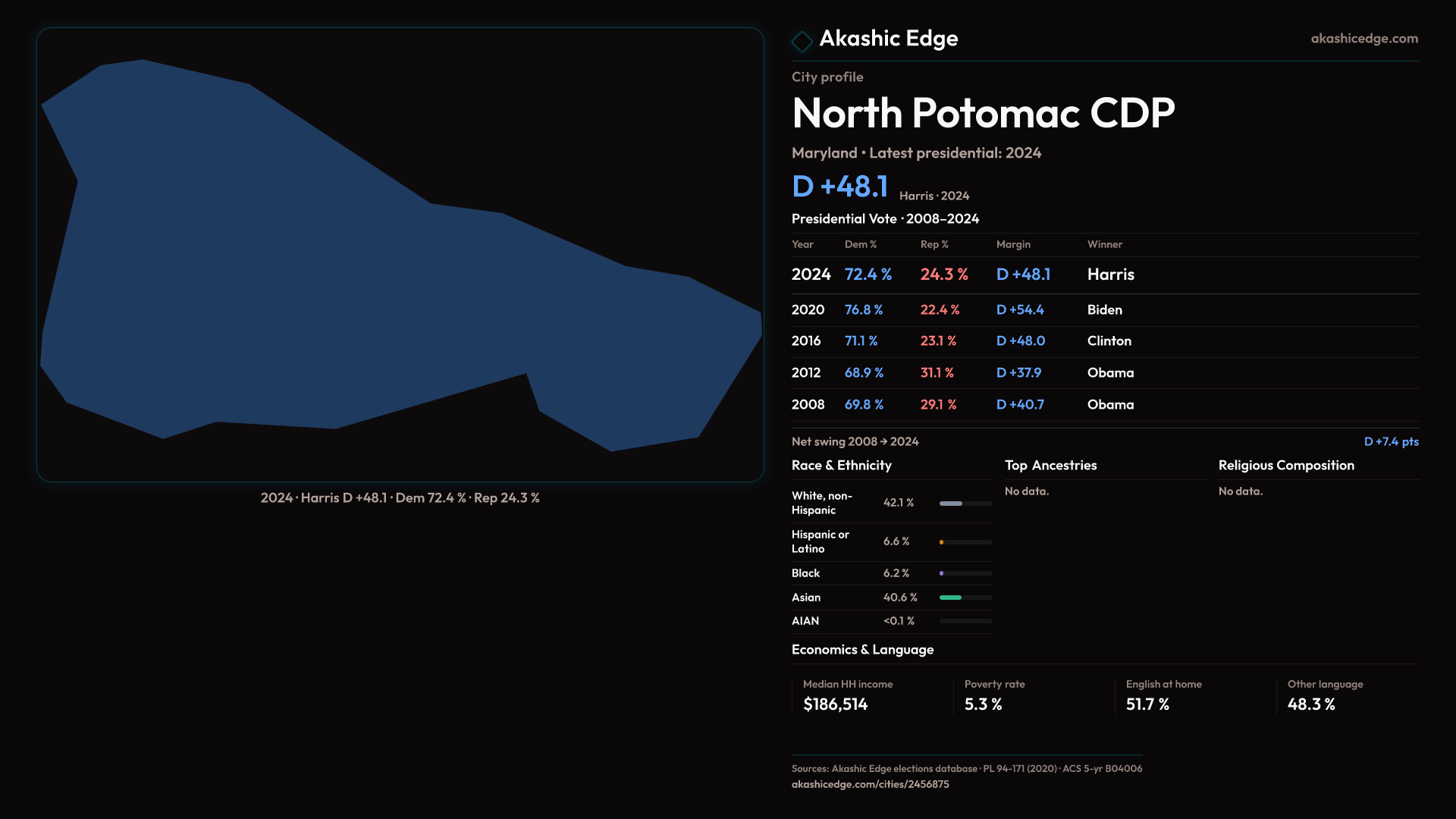Click the Asian percentage green bar
Viewport: 1456px width, 819px height.
(951, 598)
